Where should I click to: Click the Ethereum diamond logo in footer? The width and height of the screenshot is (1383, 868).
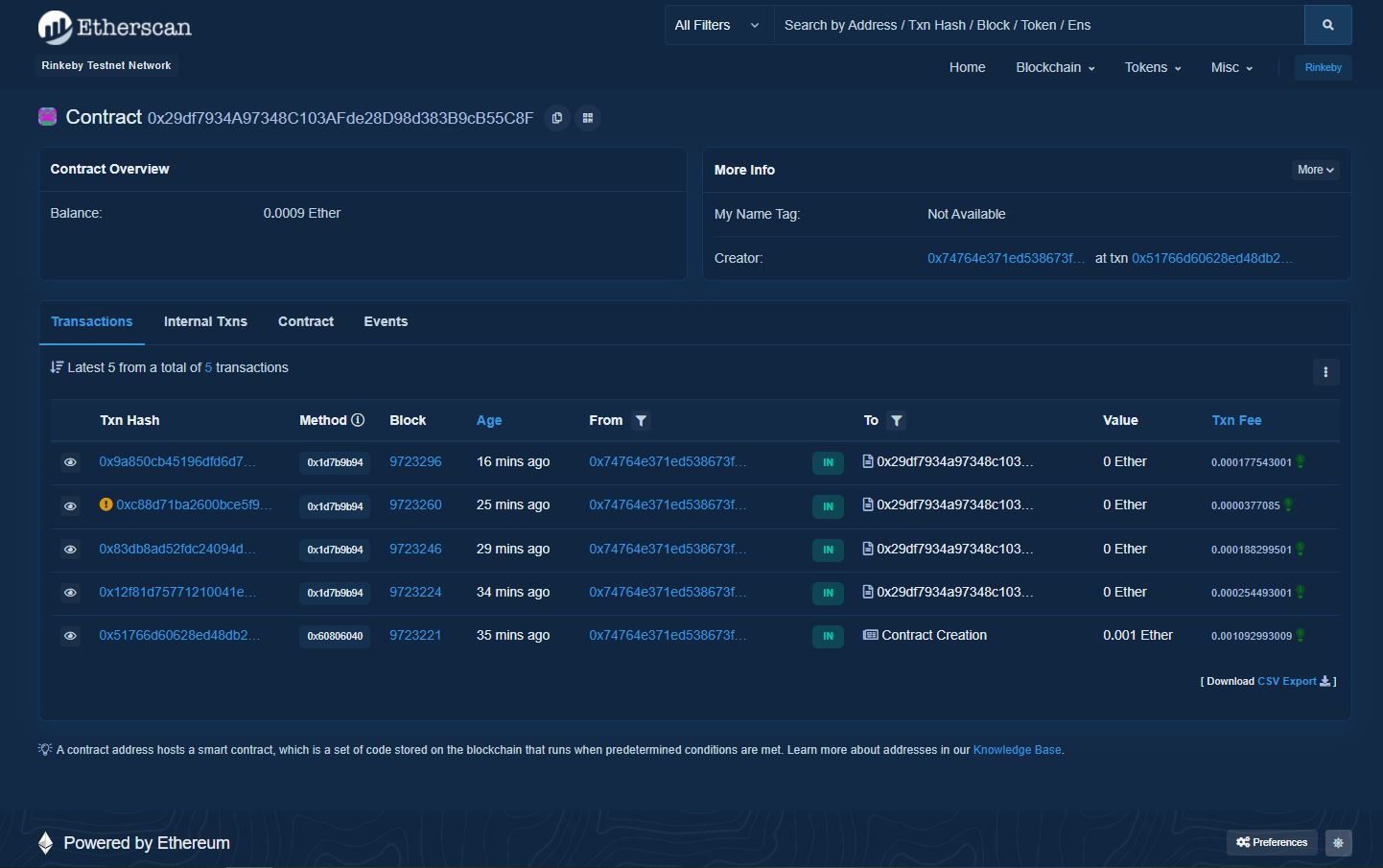(x=45, y=843)
